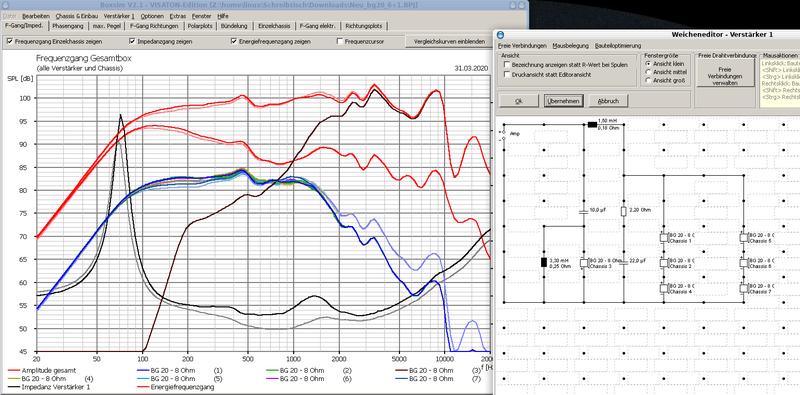Enable Druckansicht statt Editoransicht
The image size is (800, 395).
pos(507,74)
